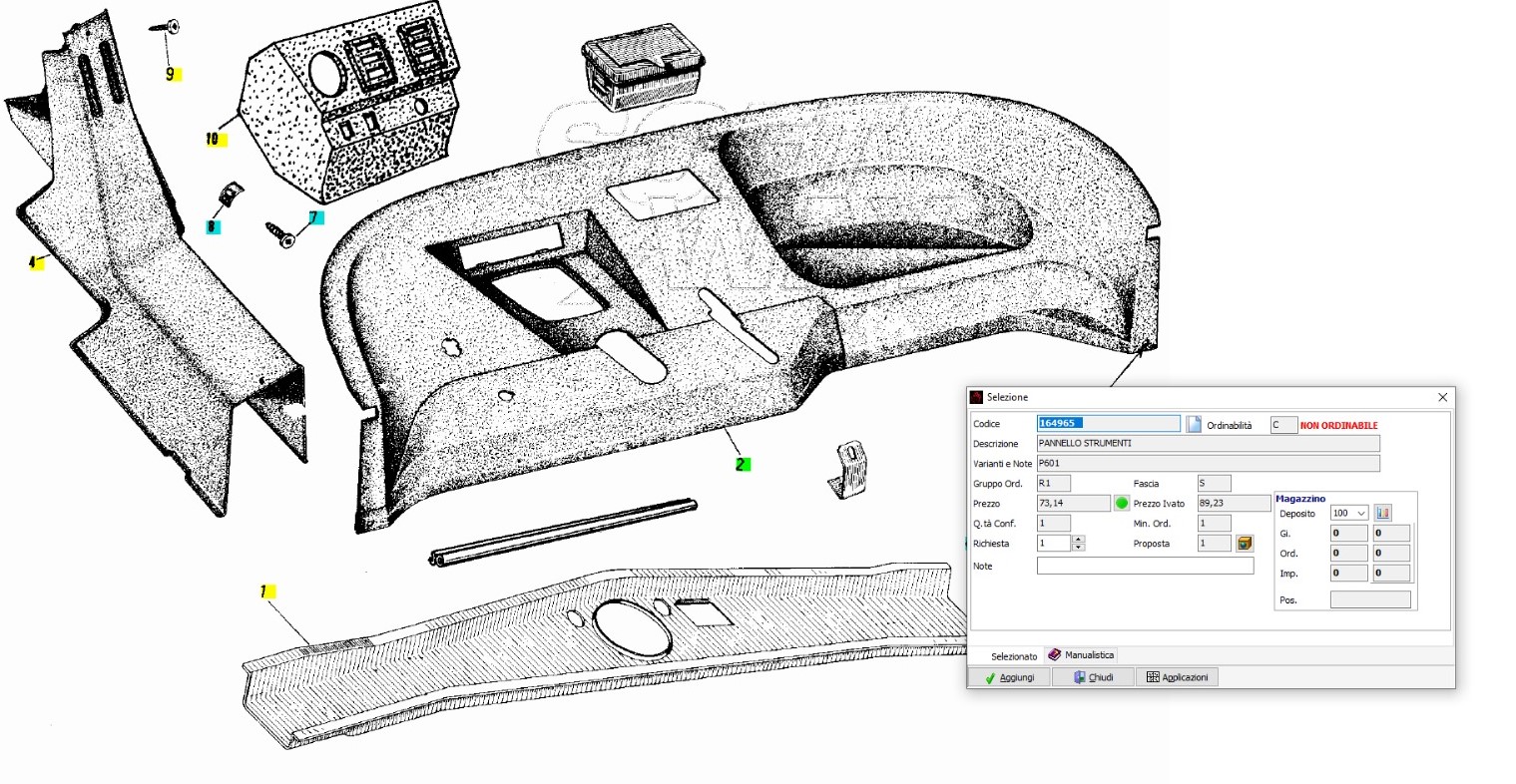Click part number 2 label on diagram
The height and width of the screenshot is (784, 1516).
[x=742, y=465]
